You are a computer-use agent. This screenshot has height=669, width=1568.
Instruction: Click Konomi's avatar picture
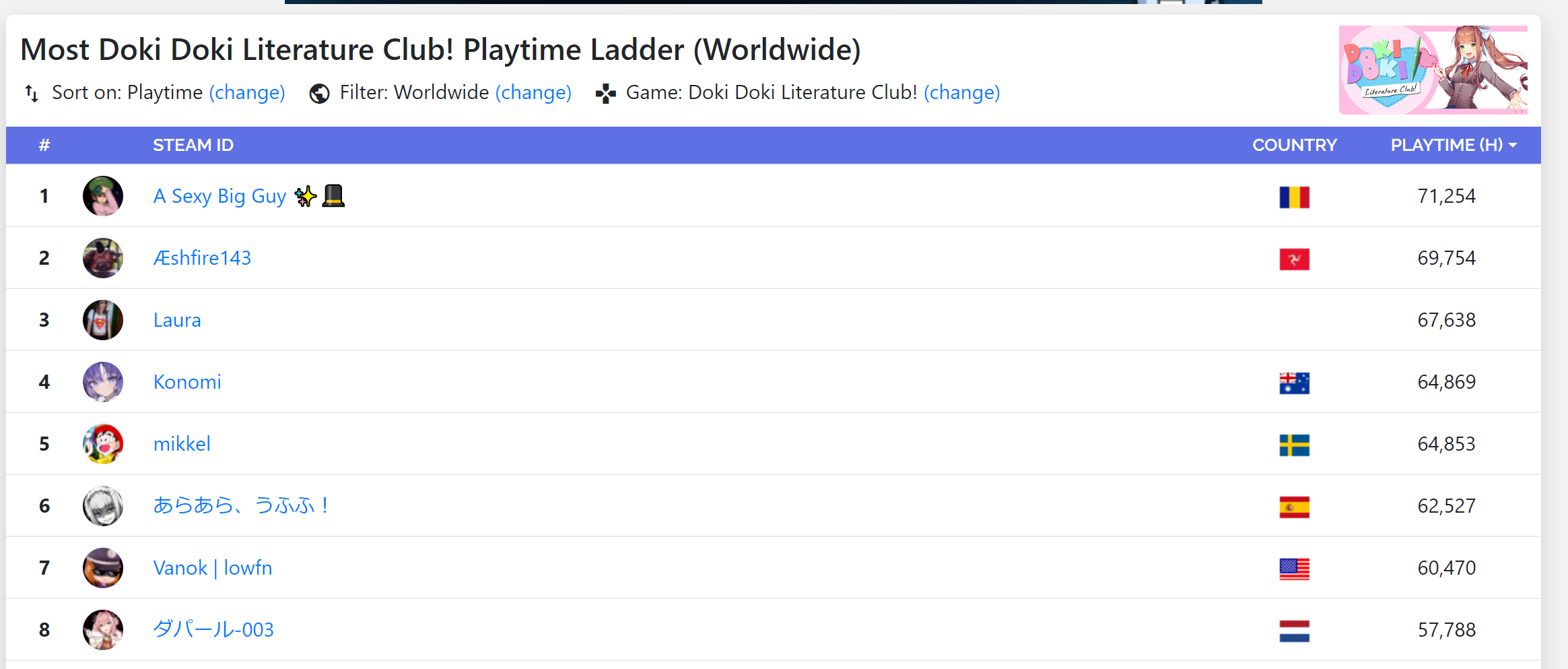click(103, 382)
